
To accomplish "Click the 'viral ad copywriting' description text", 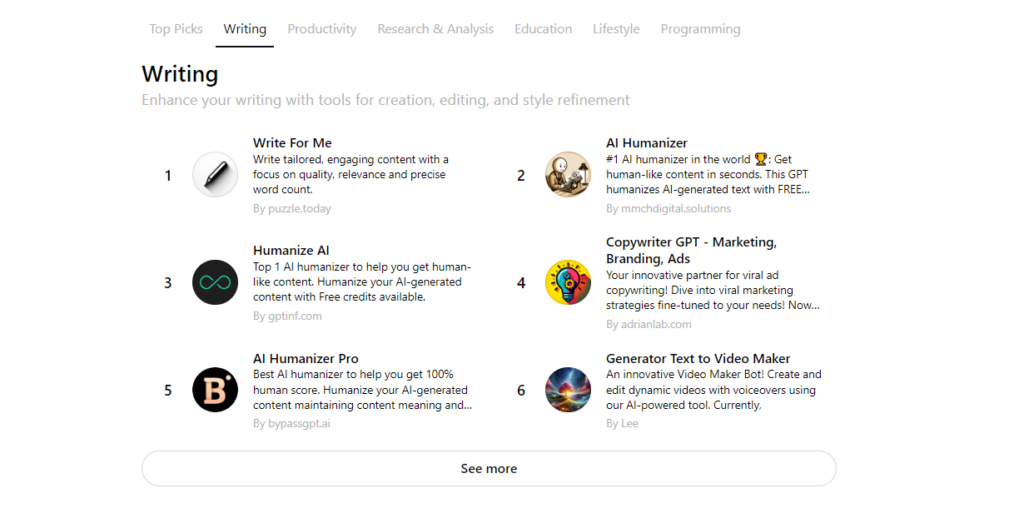I will (712, 290).
